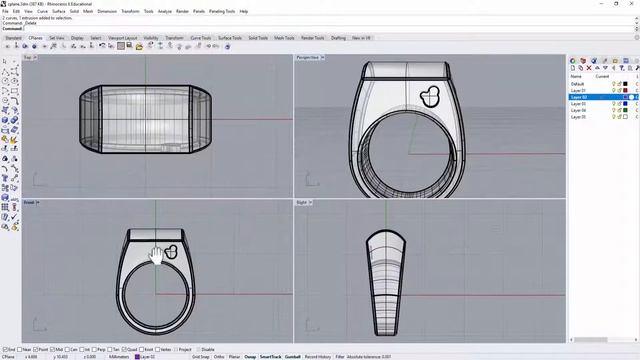Click the open folder CPlane icon
This screenshot has width=640, height=360.
[x=139, y=47]
